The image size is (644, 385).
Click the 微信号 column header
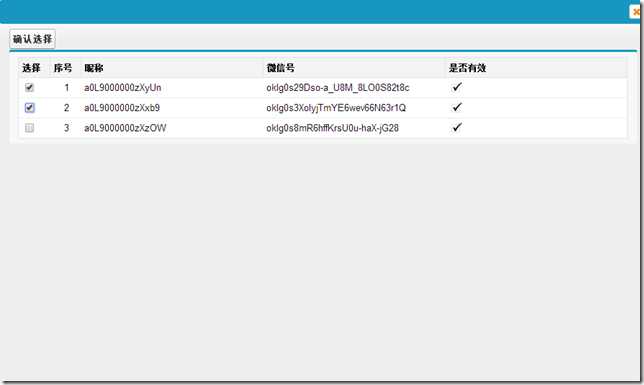(281, 68)
